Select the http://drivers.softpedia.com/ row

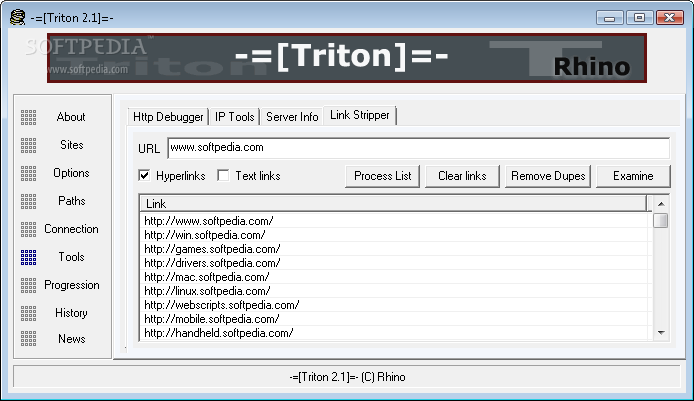point(395,263)
